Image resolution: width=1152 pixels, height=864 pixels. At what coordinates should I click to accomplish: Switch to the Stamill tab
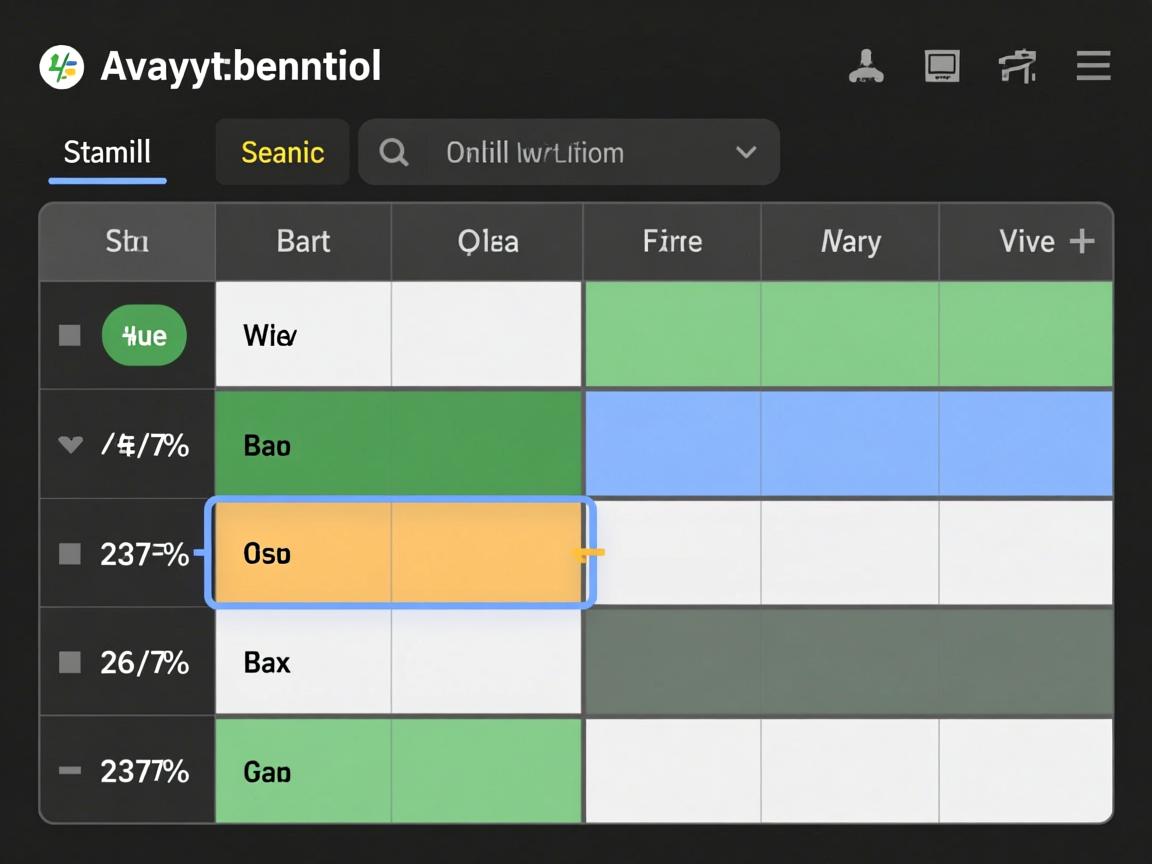107,153
